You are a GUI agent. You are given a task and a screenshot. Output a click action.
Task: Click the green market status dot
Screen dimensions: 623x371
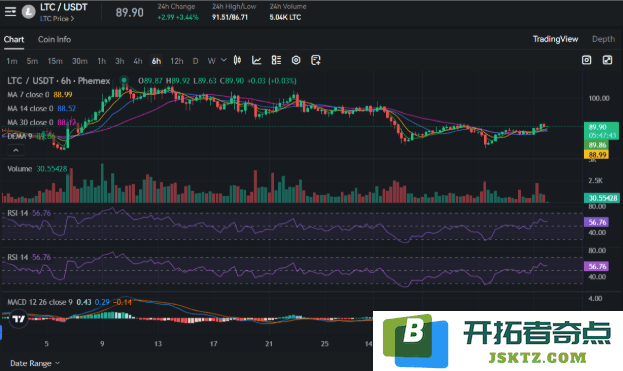coord(124,80)
